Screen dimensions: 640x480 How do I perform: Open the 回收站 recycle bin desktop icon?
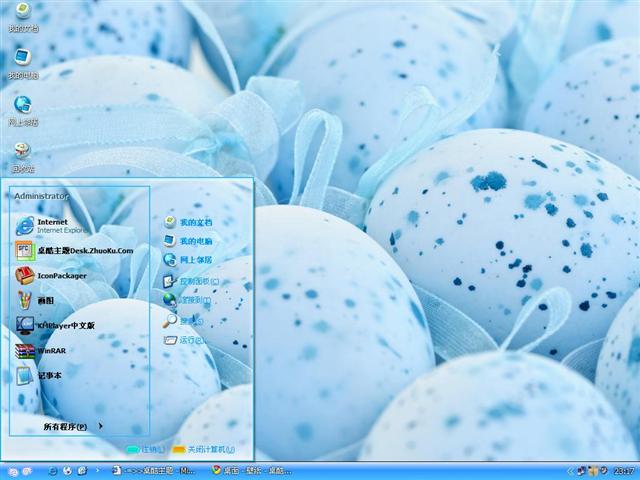(23, 157)
